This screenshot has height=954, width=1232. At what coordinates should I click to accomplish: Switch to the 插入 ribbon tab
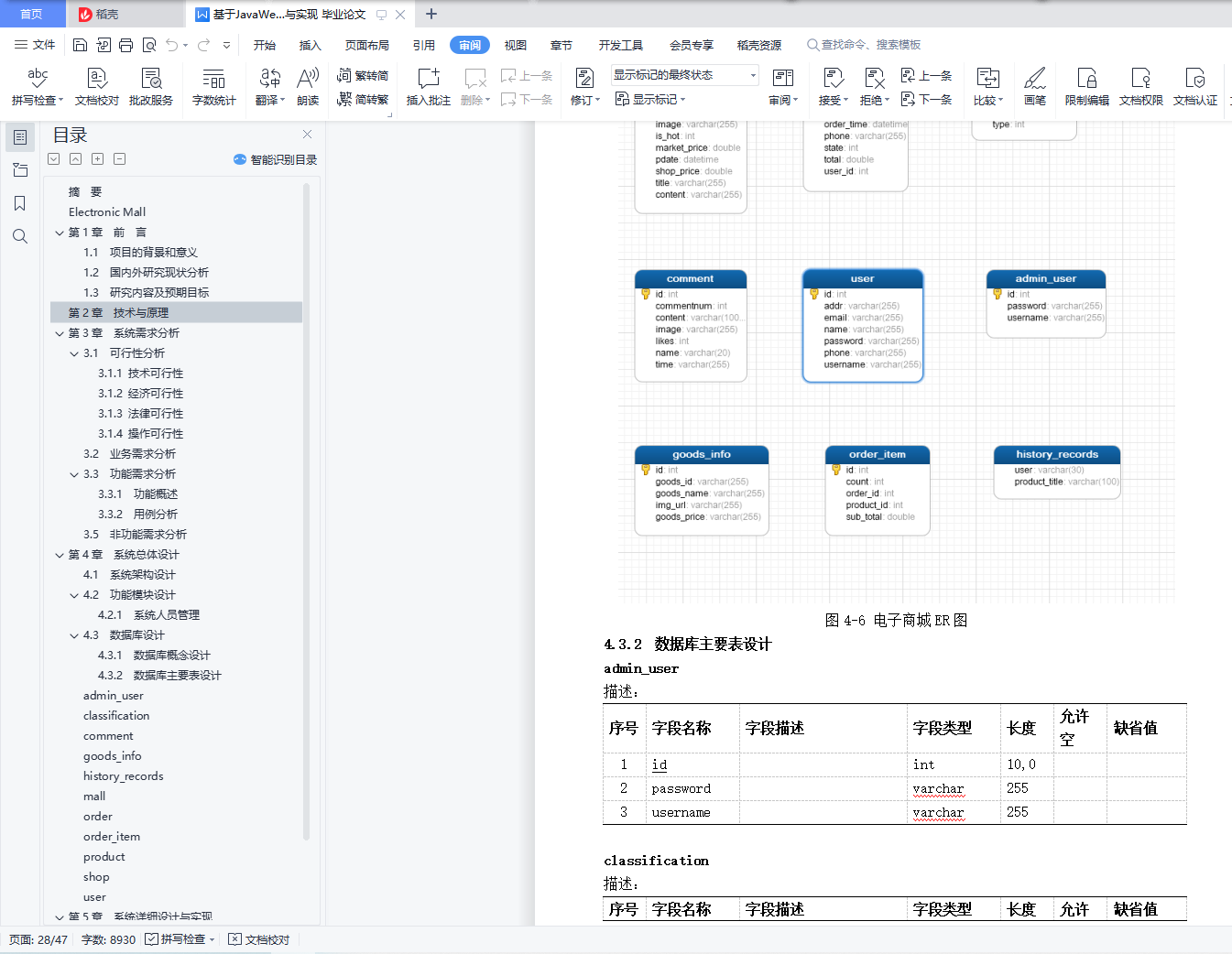[311, 45]
